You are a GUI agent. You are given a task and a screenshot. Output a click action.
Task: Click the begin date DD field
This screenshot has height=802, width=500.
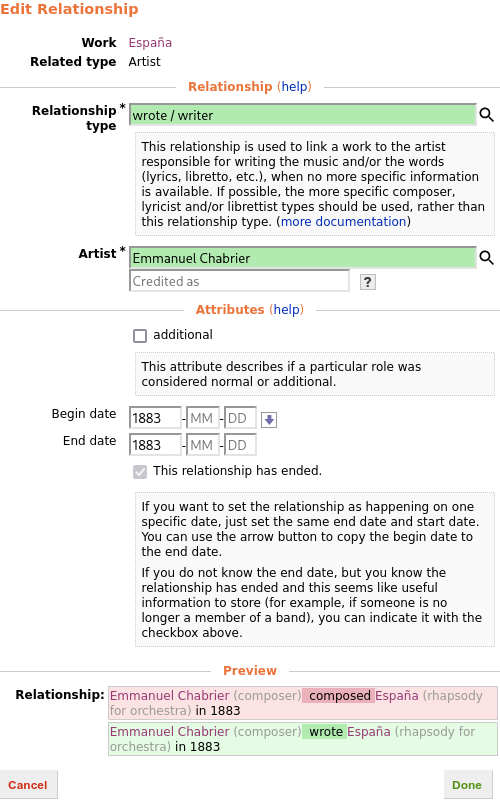240,418
